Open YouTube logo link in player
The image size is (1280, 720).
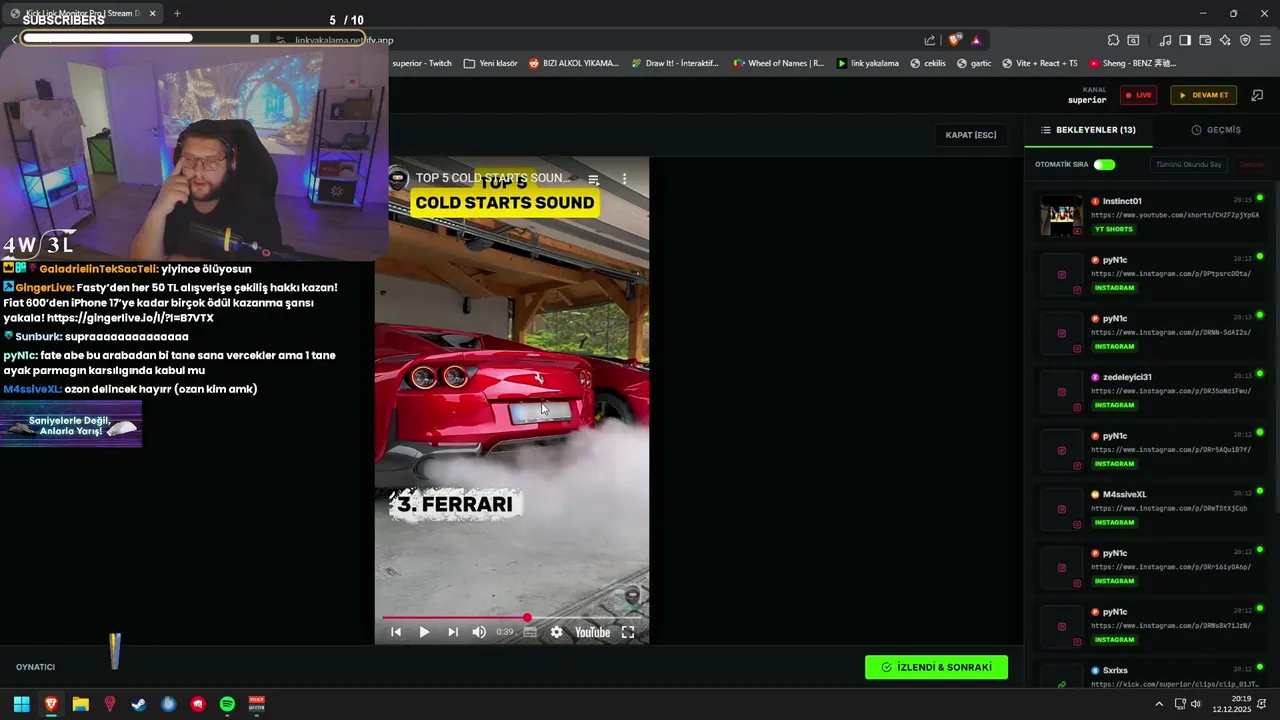click(592, 632)
